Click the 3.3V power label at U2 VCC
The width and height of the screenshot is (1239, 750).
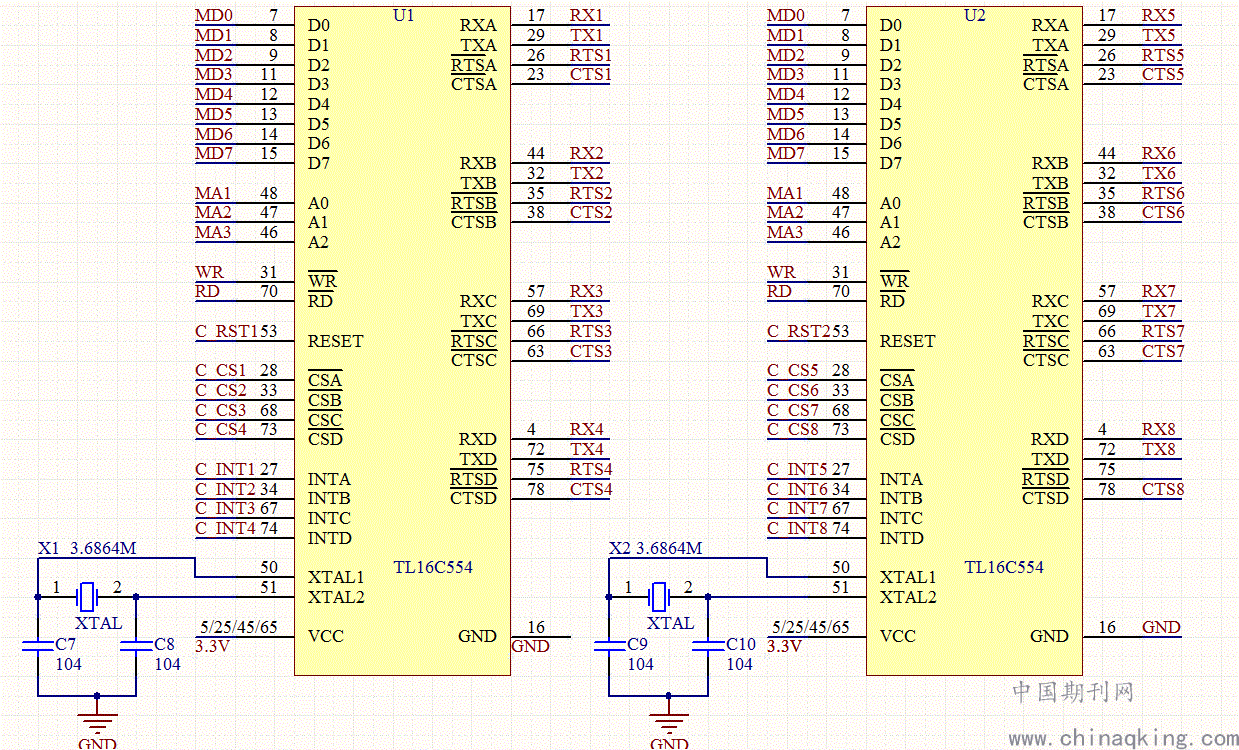[x=784, y=646]
